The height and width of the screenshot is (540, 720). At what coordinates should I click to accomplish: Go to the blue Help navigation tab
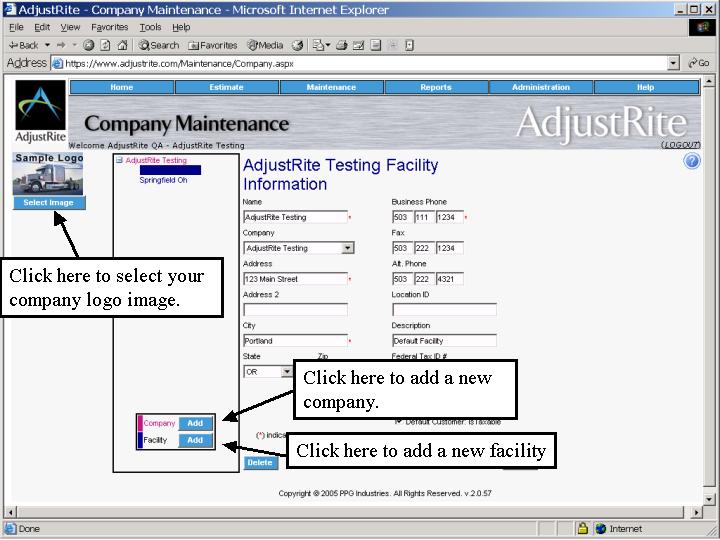[646, 87]
